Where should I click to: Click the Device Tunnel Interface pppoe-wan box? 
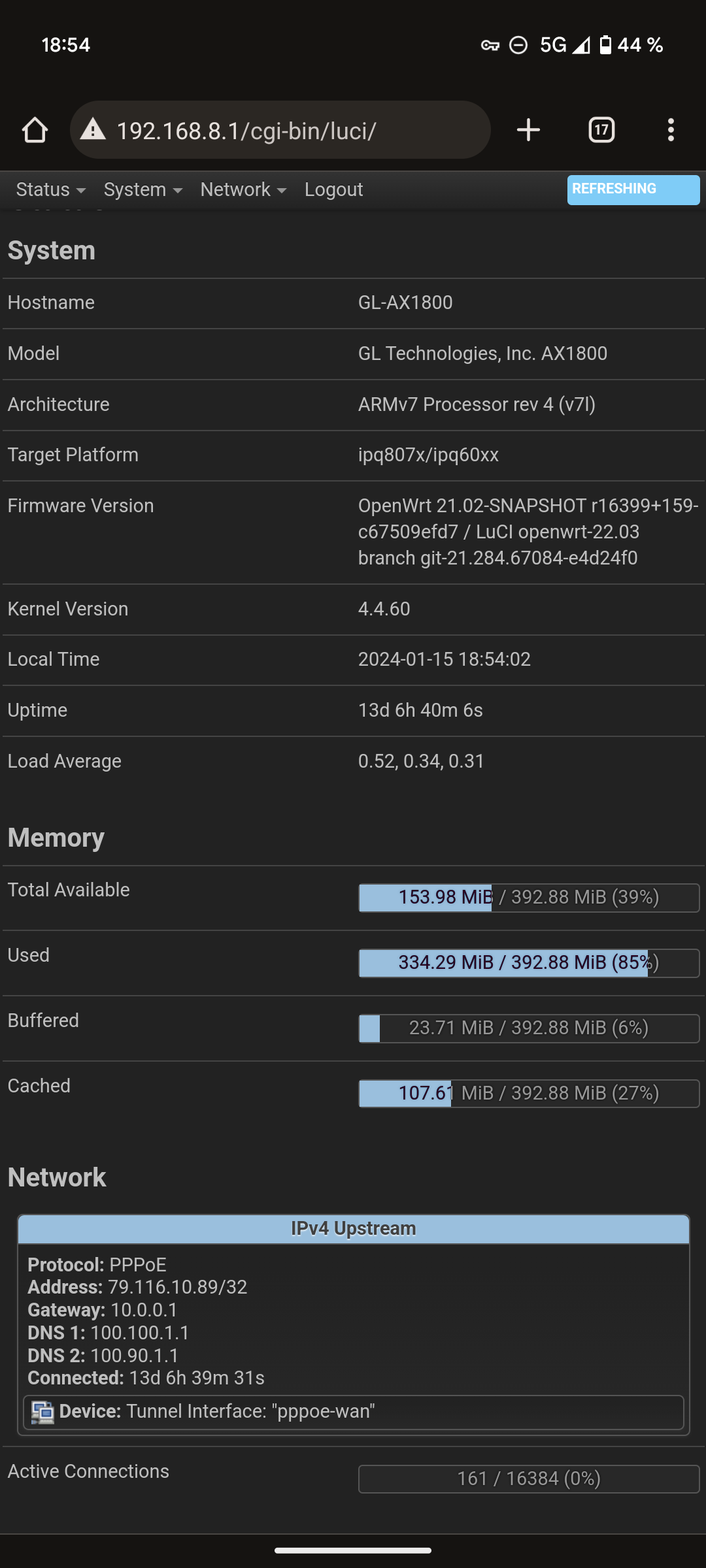[x=353, y=1413]
